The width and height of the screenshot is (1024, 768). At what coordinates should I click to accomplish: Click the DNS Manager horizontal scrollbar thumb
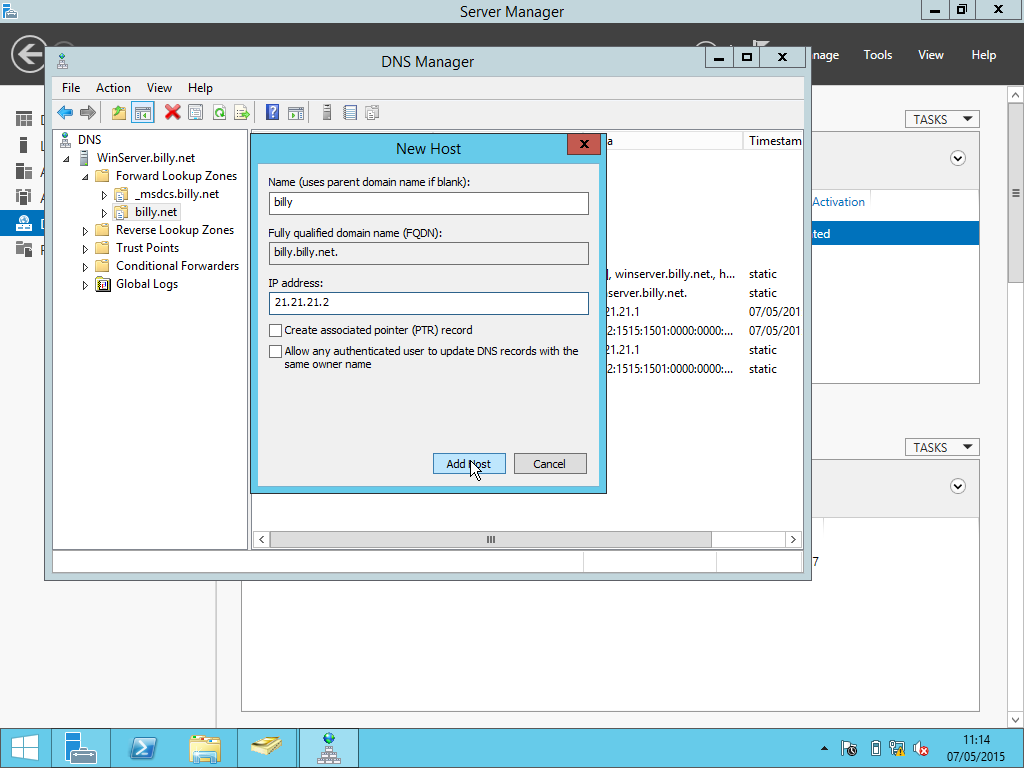[490, 539]
